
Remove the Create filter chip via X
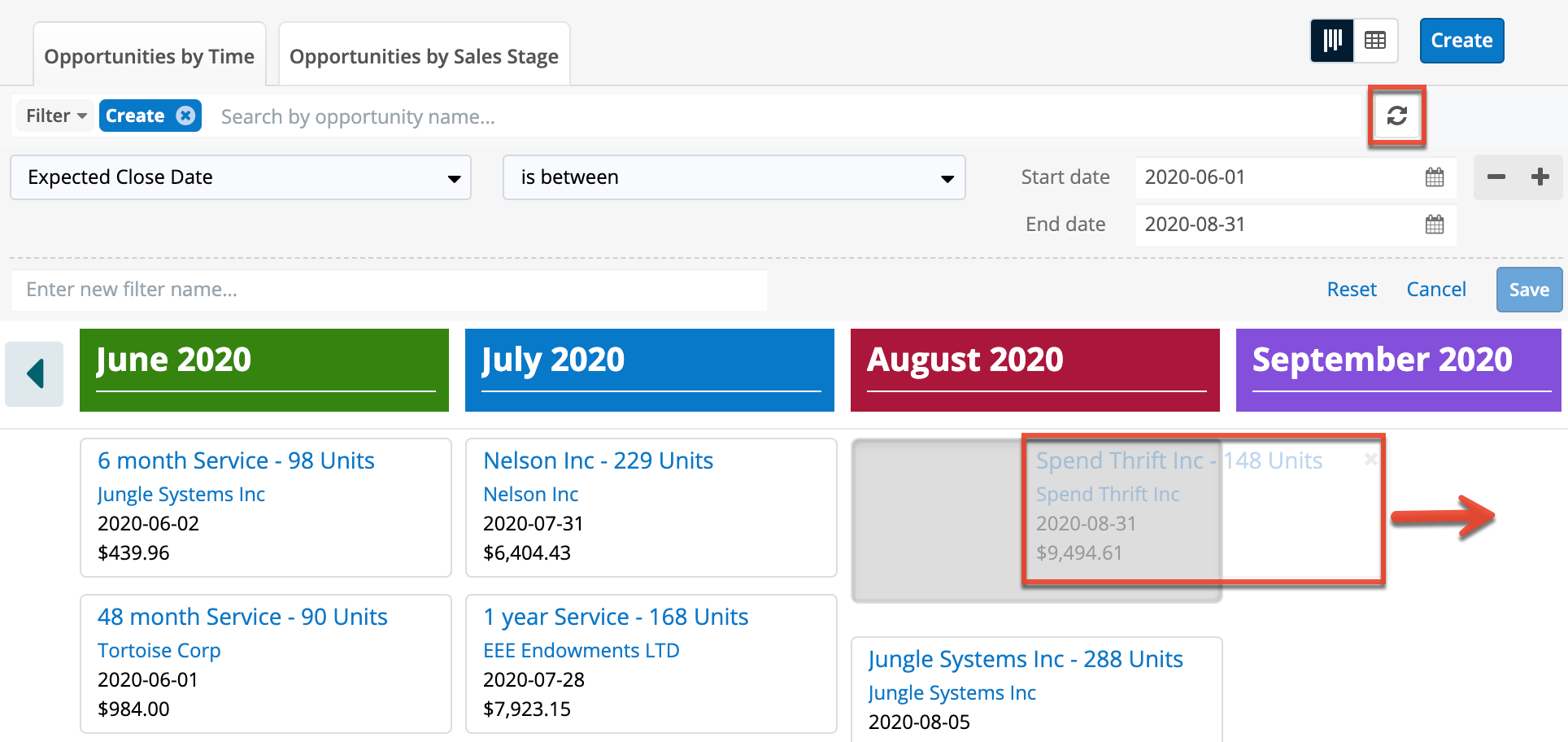pos(185,116)
